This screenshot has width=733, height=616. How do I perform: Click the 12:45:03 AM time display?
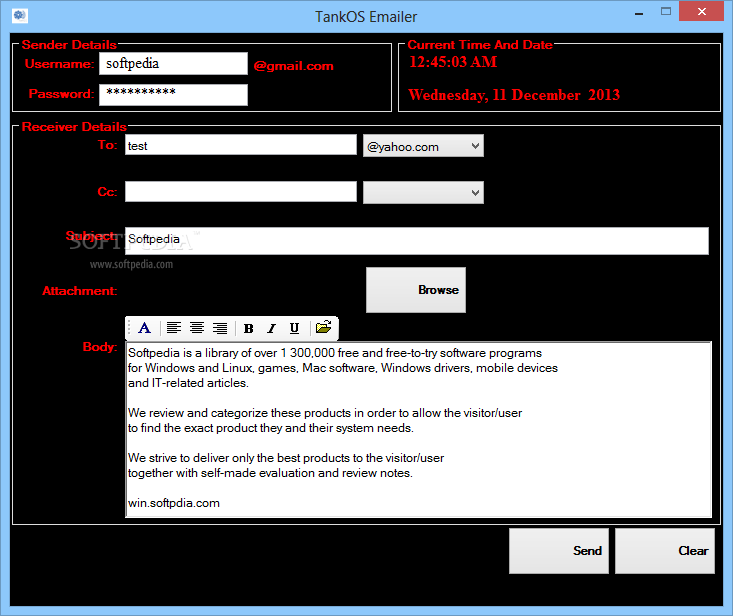click(453, 62)
